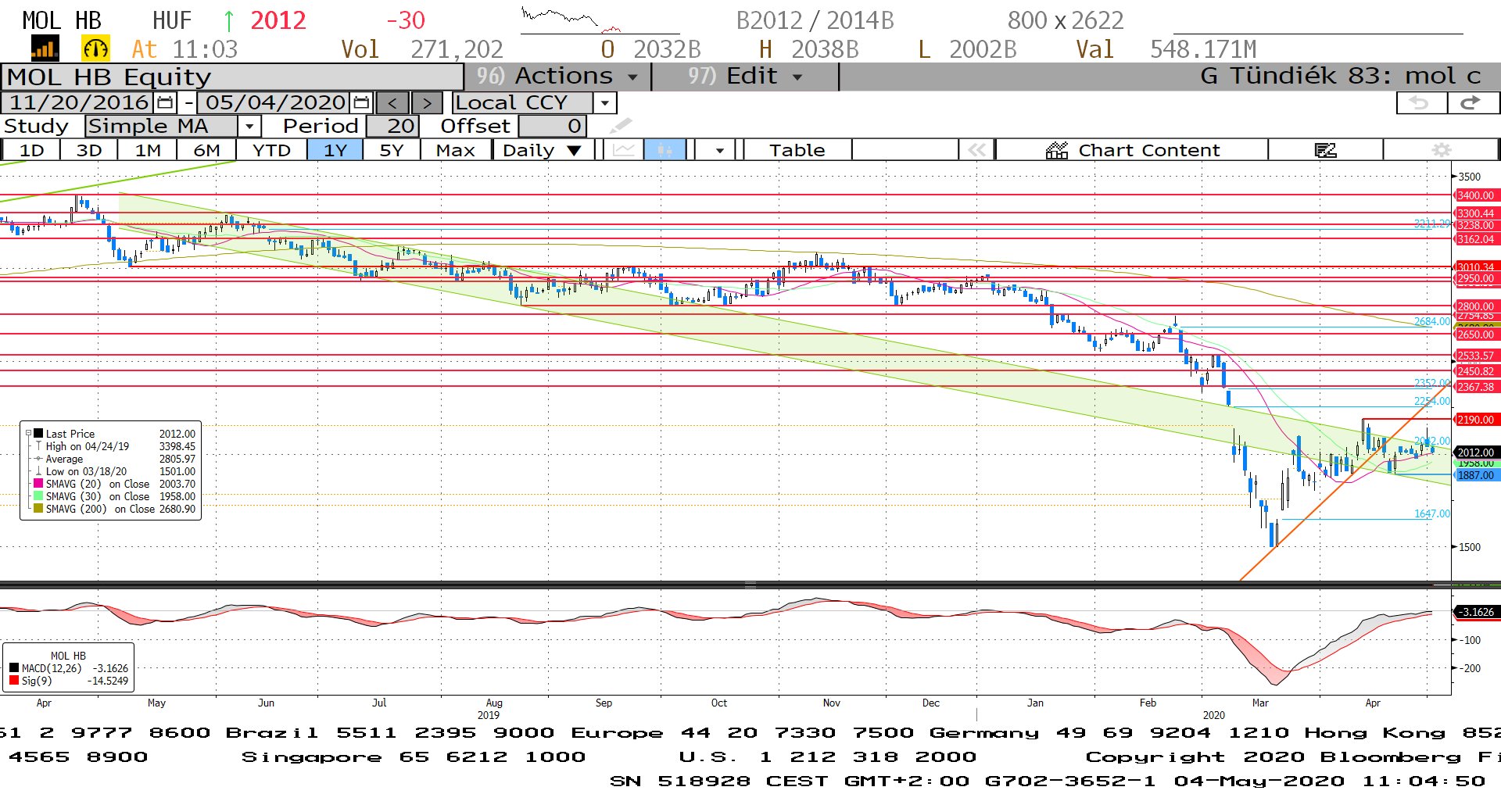Click the 2684.00 blue level annotation
Viewport: 1501px width, 812px height.
[1431, 321]
